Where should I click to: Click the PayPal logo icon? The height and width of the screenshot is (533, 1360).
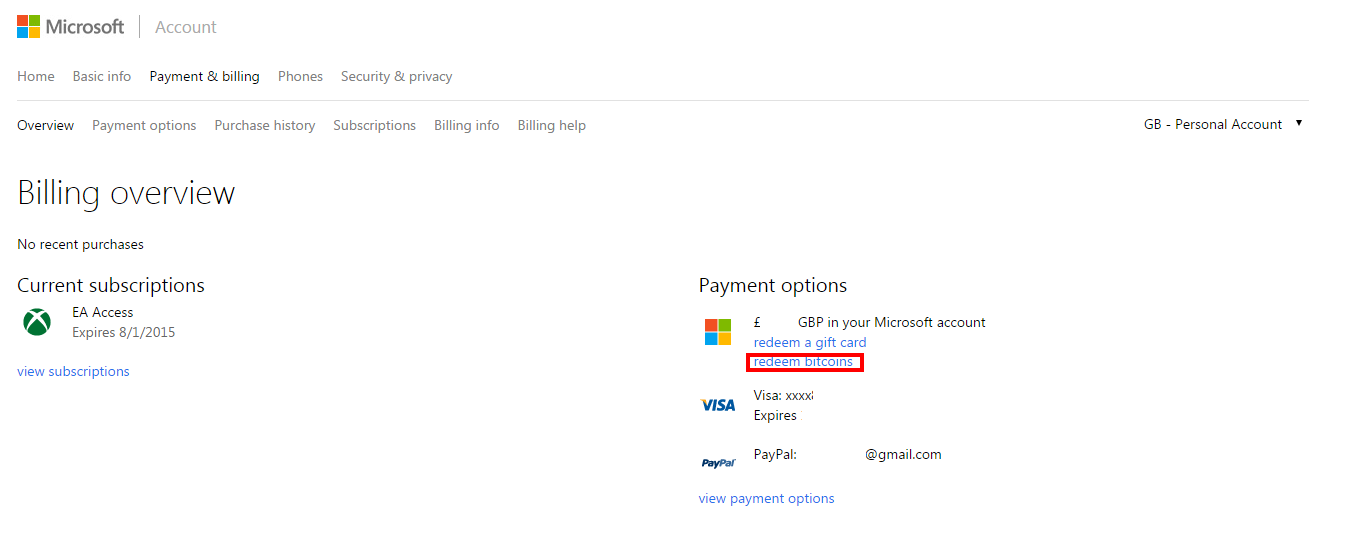click(x=718, y=463)
